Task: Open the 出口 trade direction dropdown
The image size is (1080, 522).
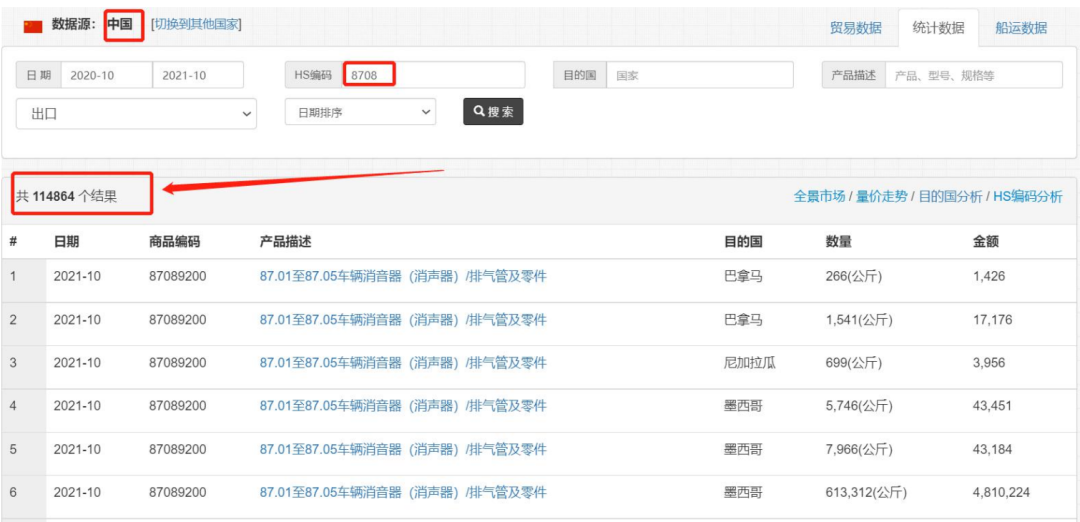Action: 136,114
